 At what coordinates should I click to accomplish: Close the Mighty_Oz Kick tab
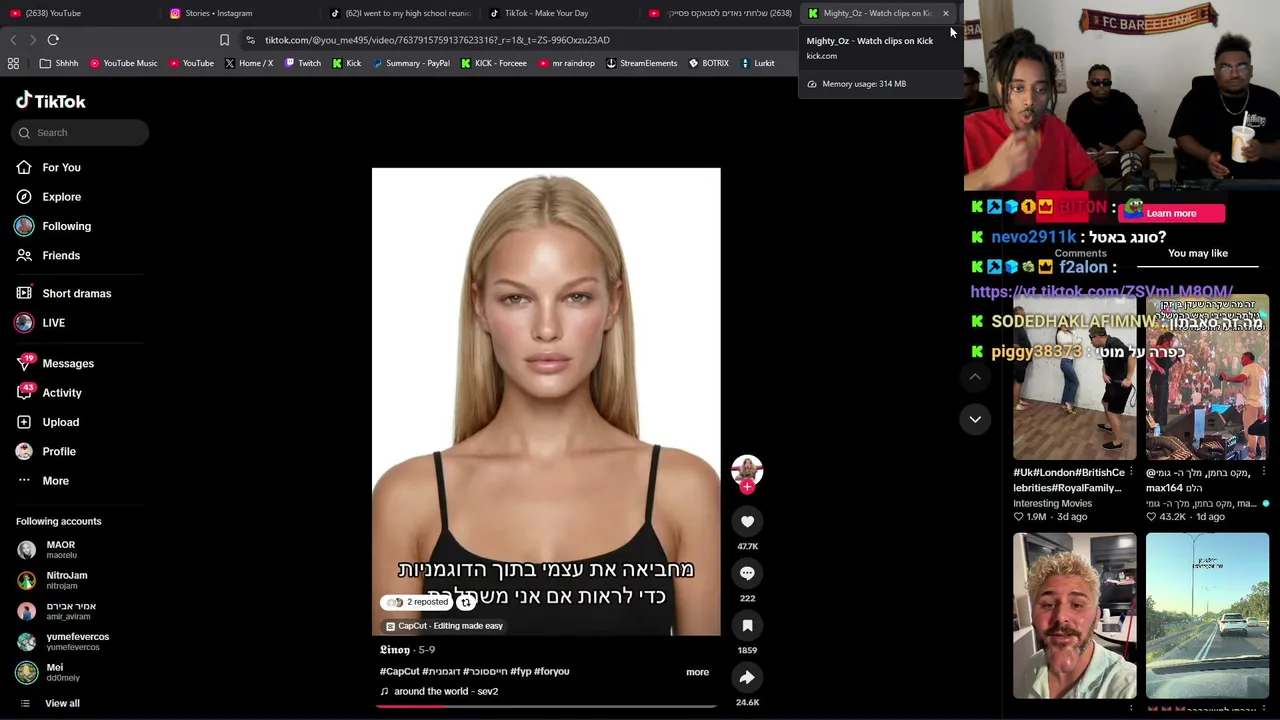(945, 13)
